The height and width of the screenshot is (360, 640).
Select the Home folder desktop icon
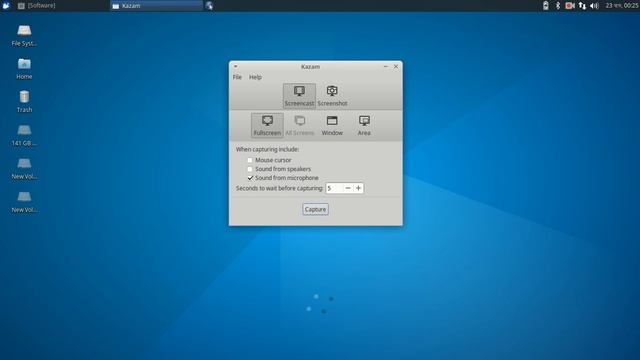click(24, 69)
